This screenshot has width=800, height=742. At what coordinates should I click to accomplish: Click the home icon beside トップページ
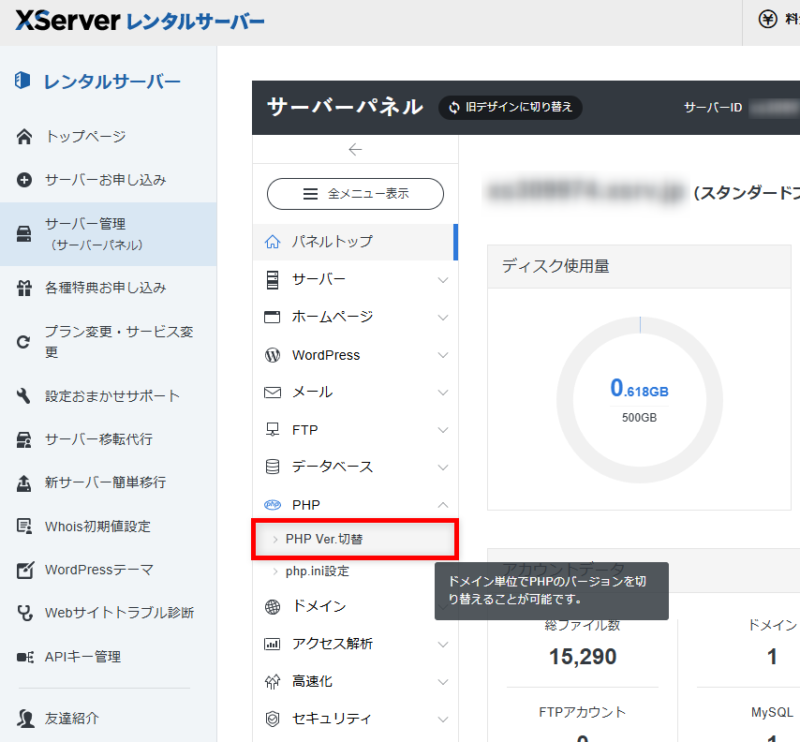click(x=25, y=137)
